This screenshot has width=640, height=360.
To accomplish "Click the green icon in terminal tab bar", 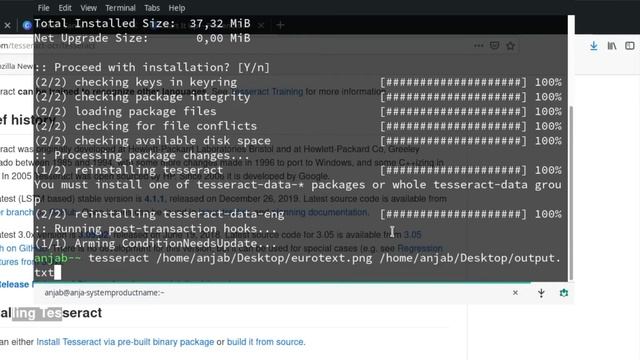I will (x=564, y=293).
